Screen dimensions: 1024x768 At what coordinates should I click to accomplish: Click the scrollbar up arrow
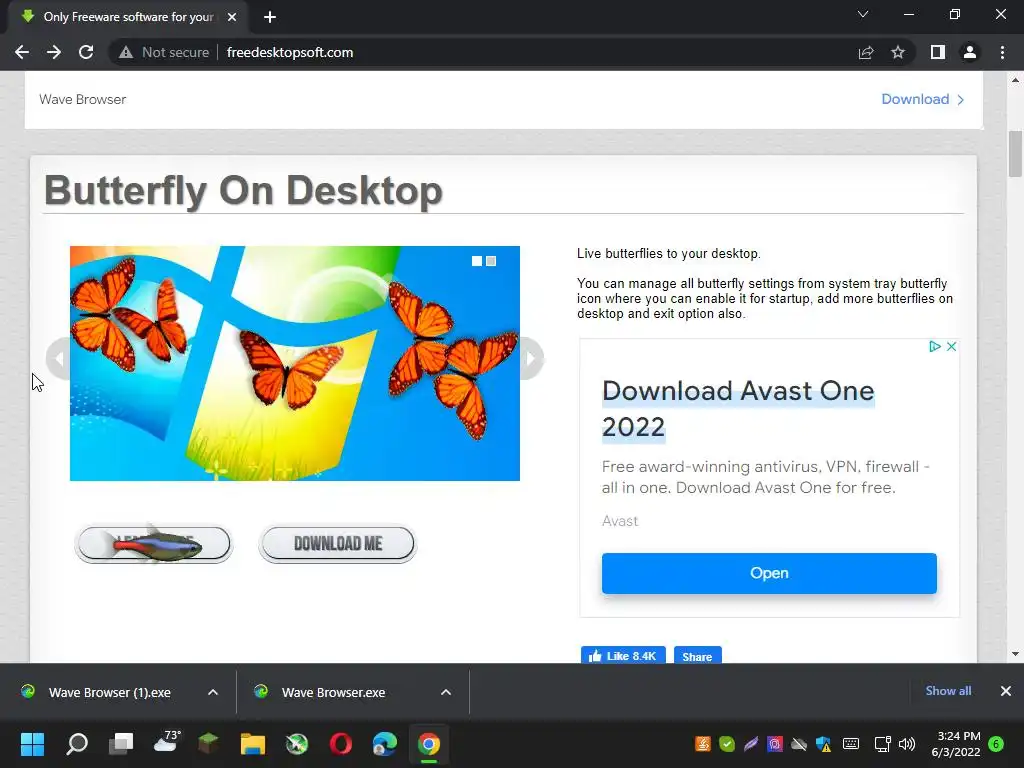1015,80
